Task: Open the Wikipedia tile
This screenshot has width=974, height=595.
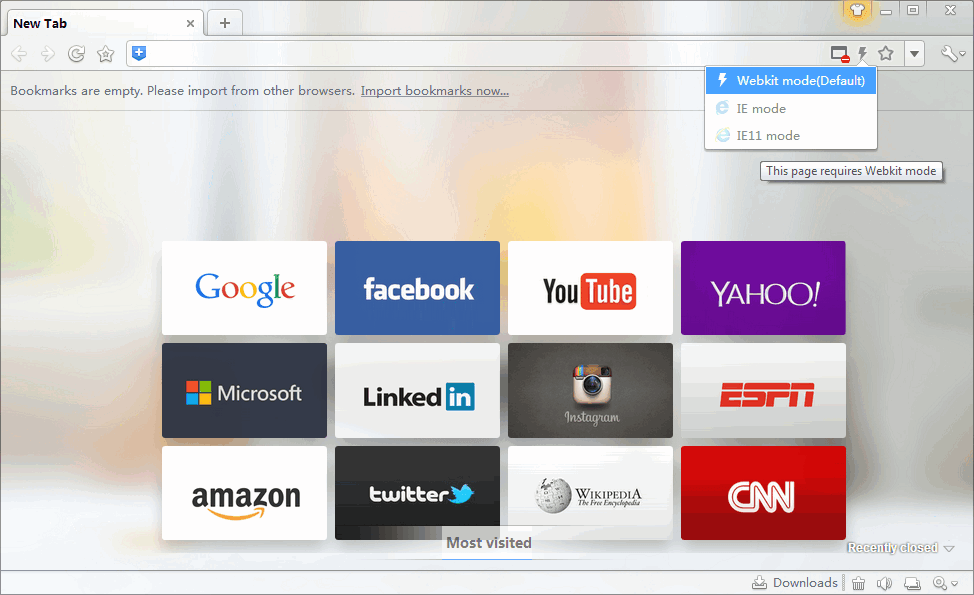Action: [590, 493]
